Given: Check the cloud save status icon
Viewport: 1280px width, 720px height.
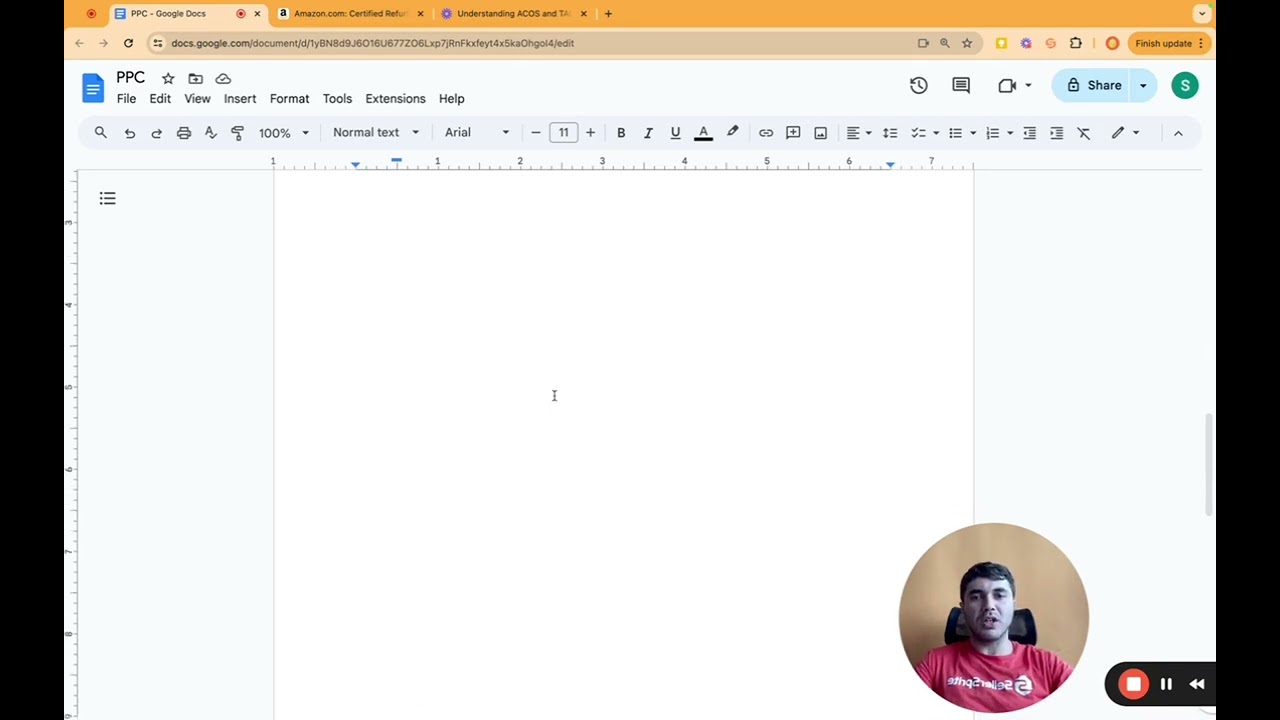Looking at the screenshot, I should [223, 78].
